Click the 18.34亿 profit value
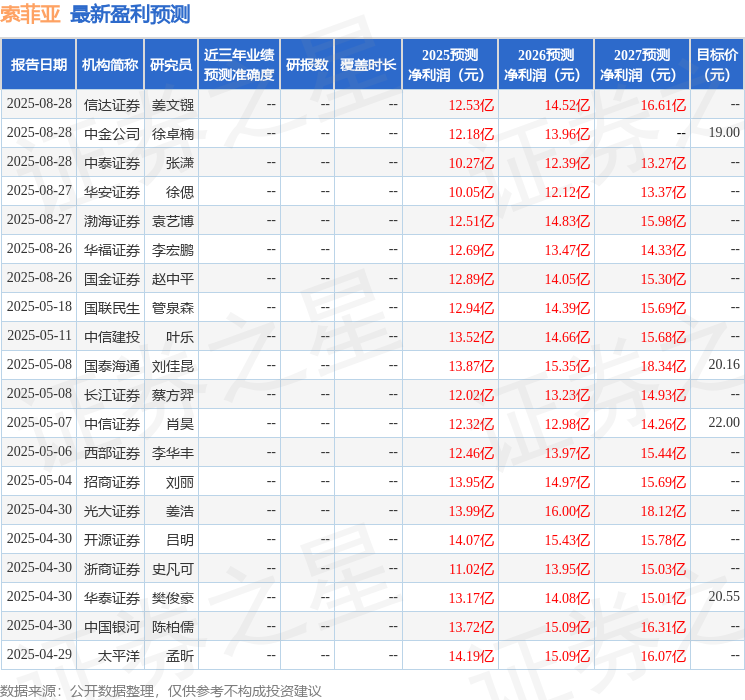Screen dimensions: 745x700 663,366
